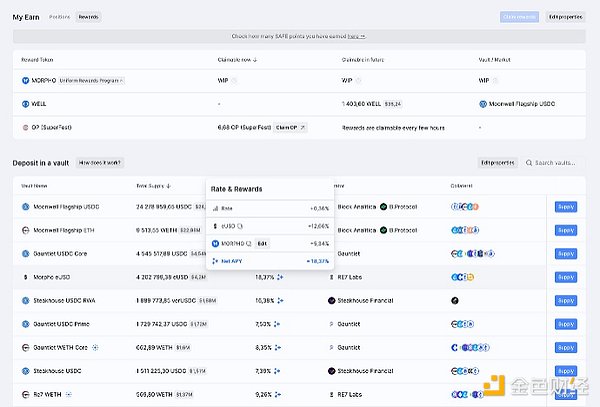Click the Steakhouse Financial curator icon
600x407 pixels.
click(333, 300)
